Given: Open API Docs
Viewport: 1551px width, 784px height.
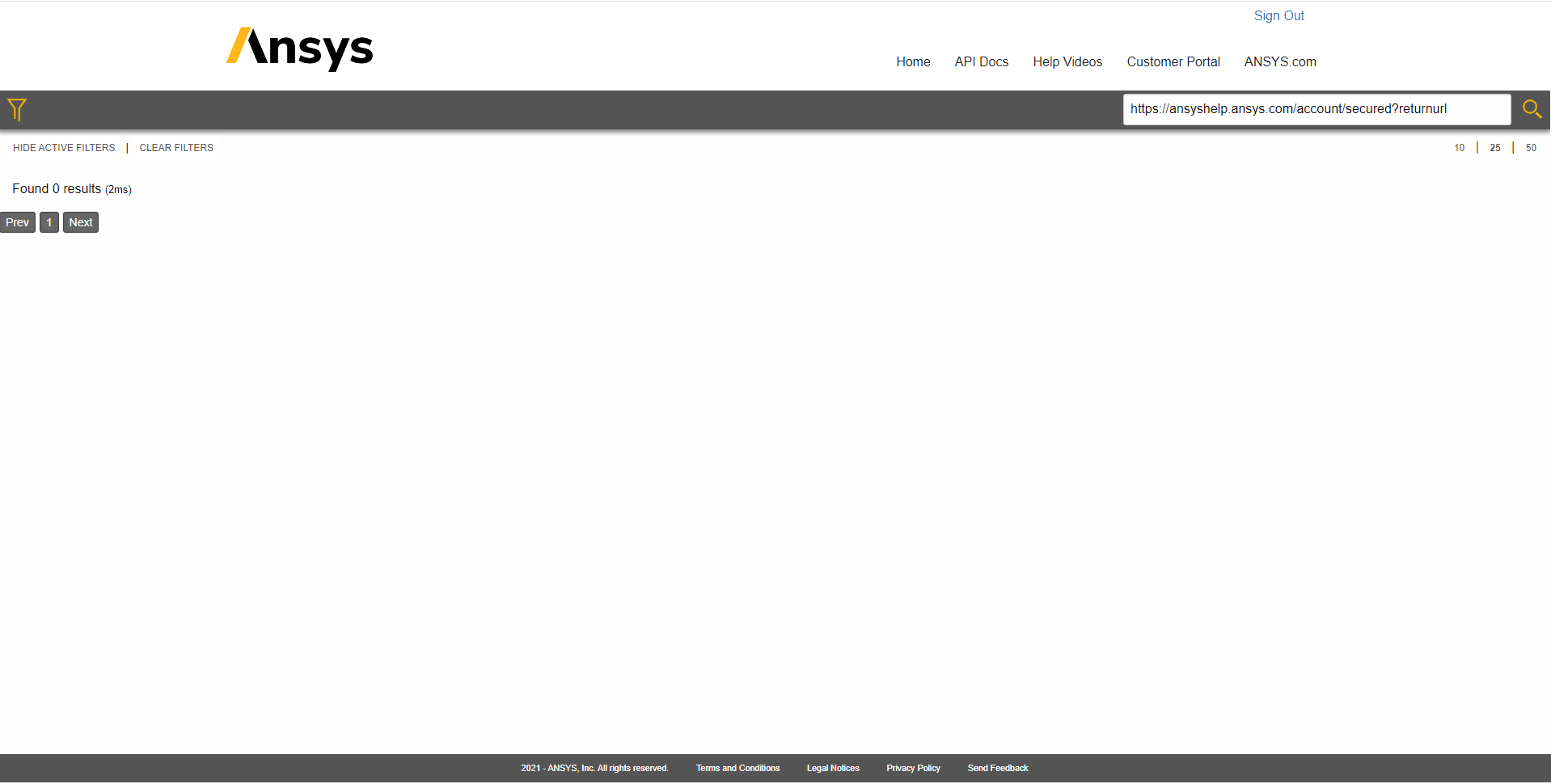Looking at the screenshot, I should click(x=981, y=61).
